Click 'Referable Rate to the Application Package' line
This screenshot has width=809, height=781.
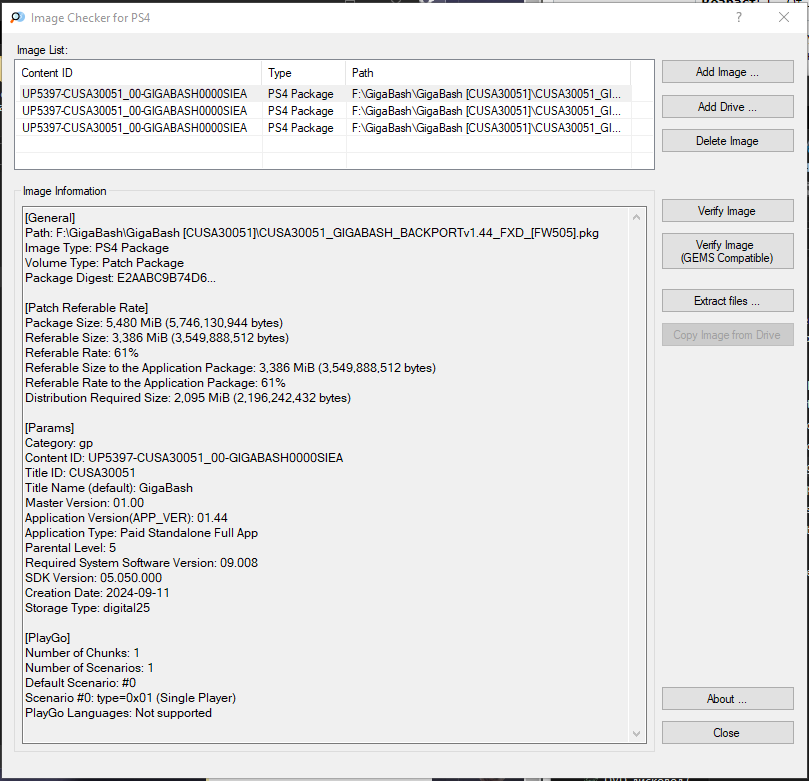click(x=155, y=383)
